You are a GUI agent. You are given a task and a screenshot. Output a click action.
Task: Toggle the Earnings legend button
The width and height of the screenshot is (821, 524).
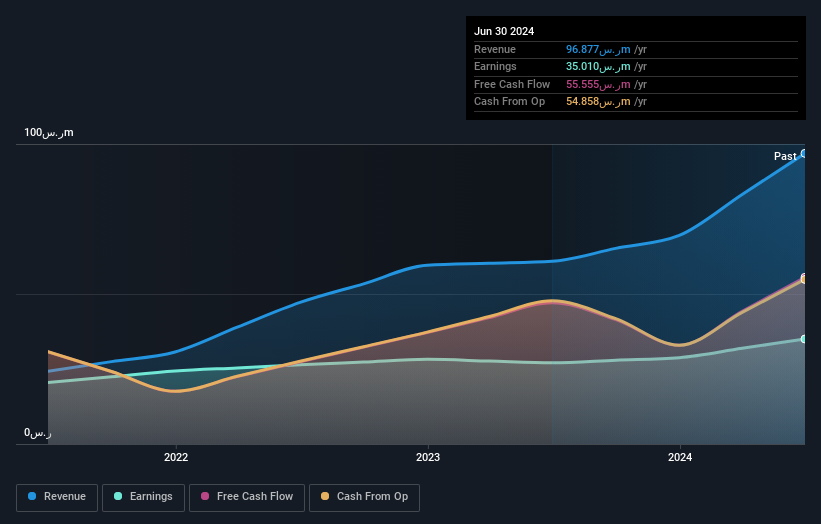point(143,497)
